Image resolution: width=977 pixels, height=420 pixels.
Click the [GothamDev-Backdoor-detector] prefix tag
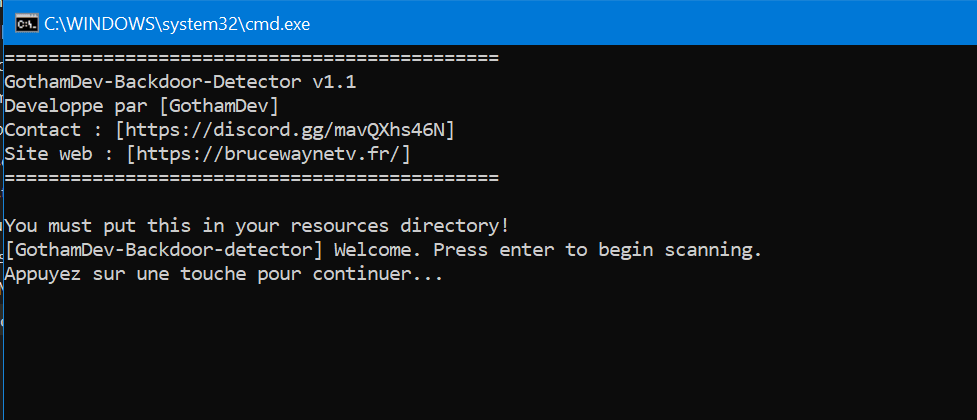[164, 249]
